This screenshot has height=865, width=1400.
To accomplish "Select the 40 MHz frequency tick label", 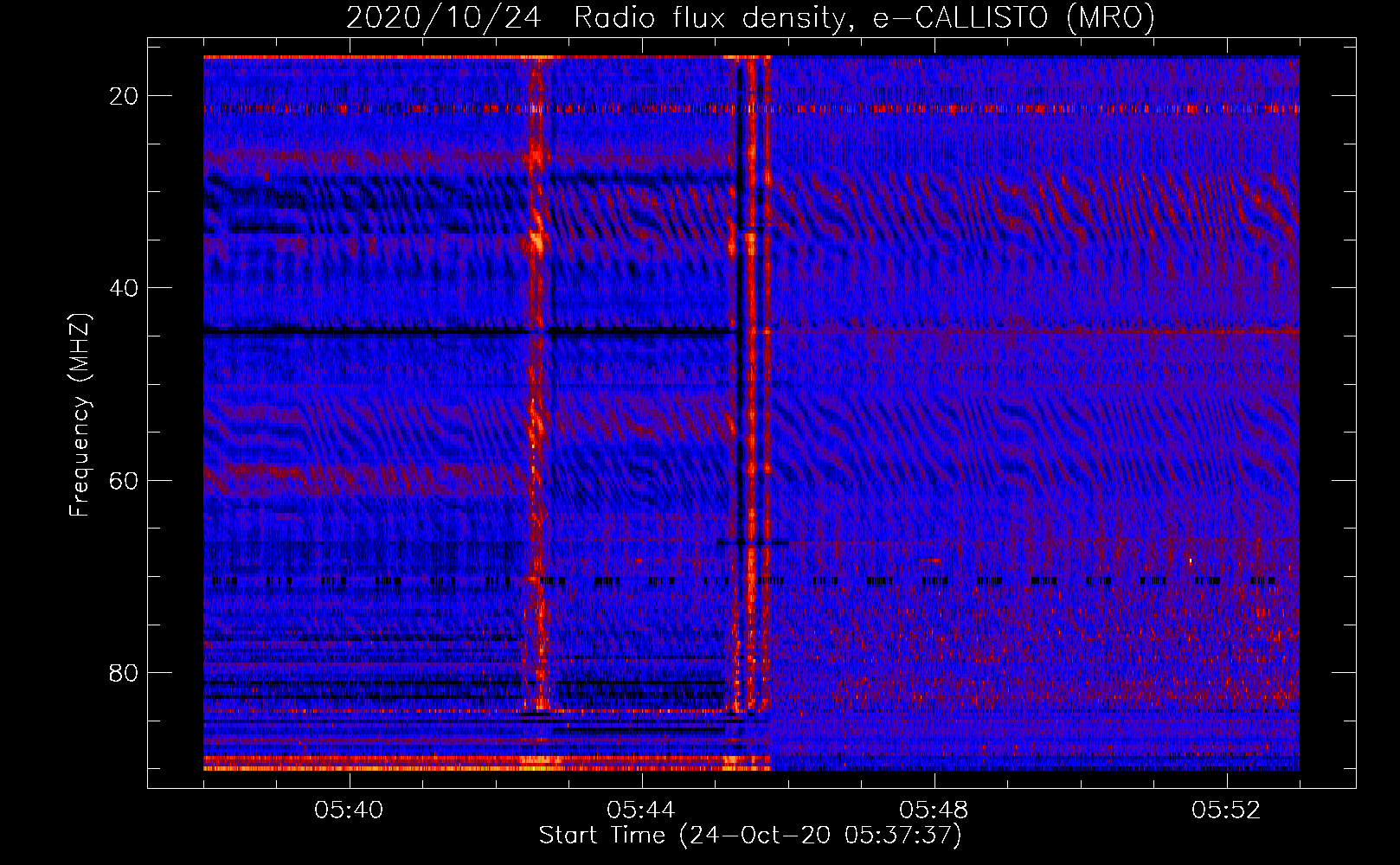I will [124, 288].
